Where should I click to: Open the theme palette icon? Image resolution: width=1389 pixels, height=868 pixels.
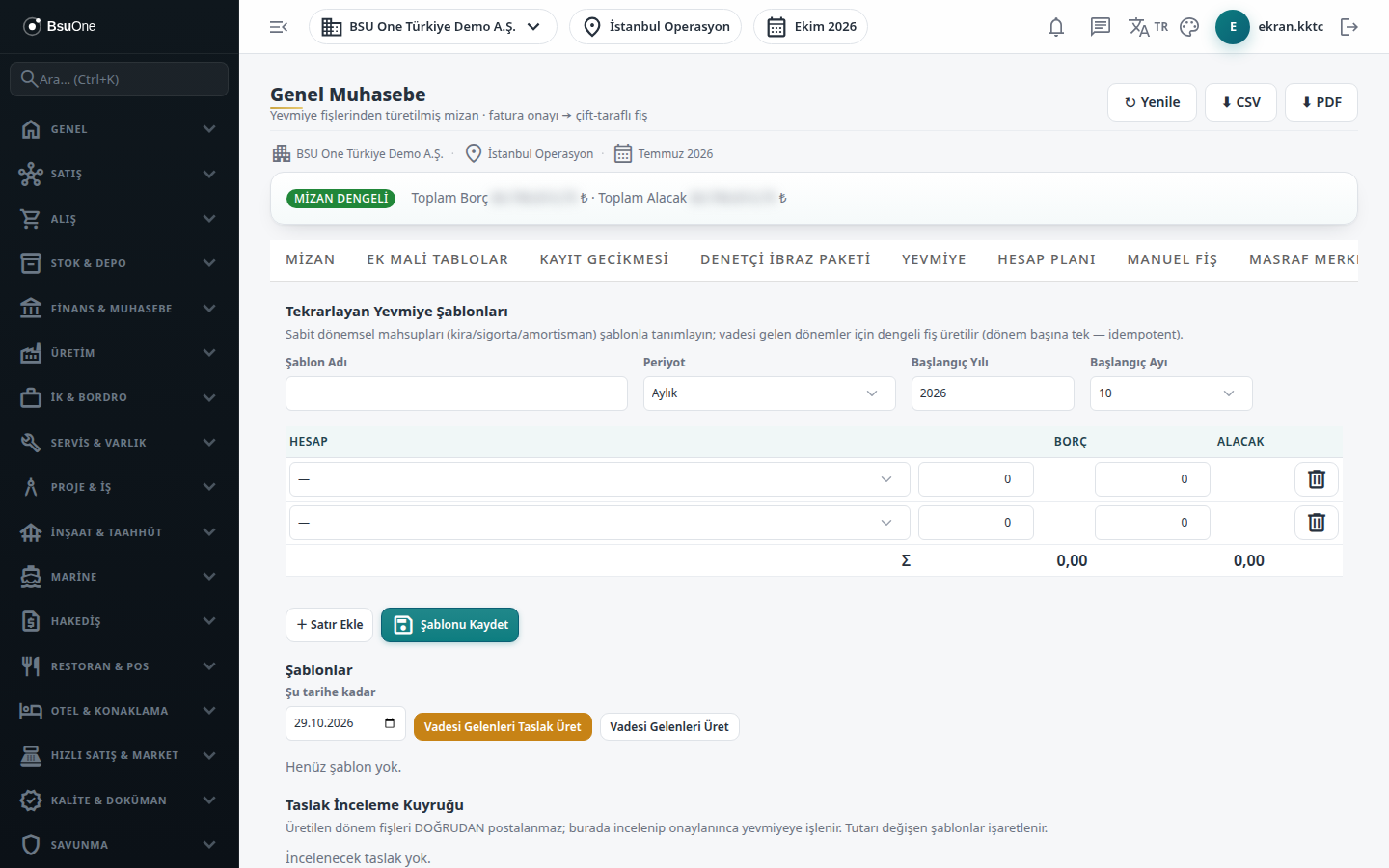[x=1189, y=27]
